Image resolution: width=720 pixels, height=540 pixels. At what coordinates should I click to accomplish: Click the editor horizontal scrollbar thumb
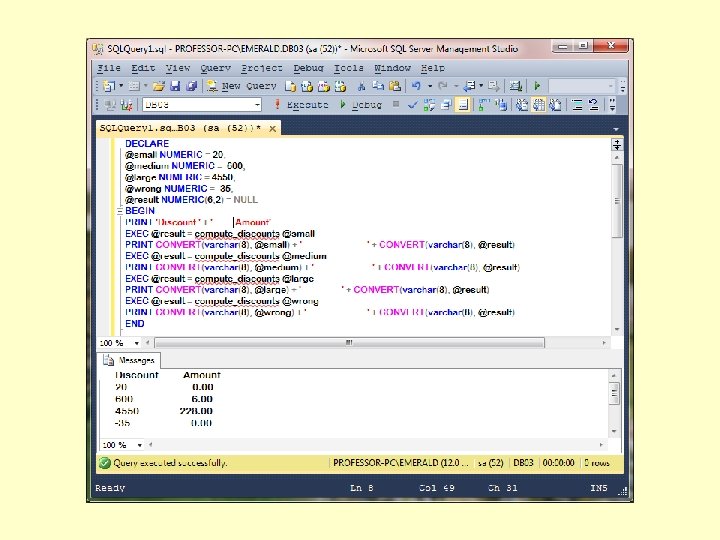coord(349,343)
